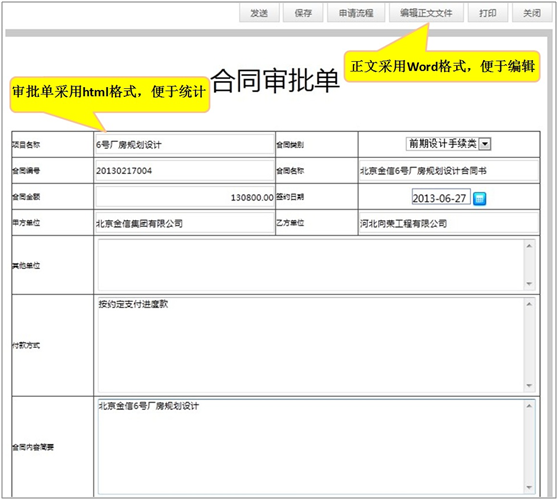Click the 签约日期 label
This screenshot has width=559, height=500.
click(x=290, y=197)
